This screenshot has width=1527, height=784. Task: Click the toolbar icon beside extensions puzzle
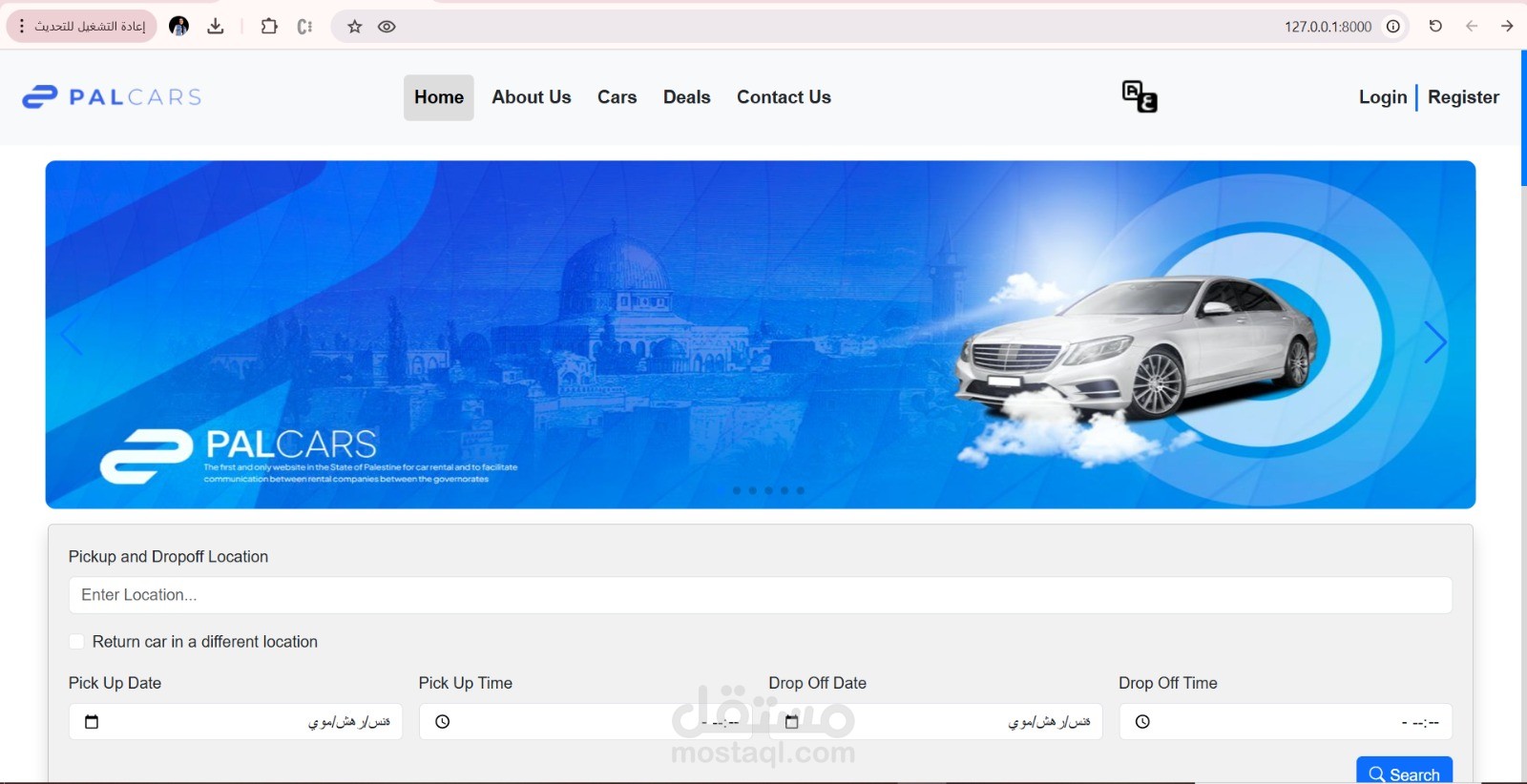[304, 27]
